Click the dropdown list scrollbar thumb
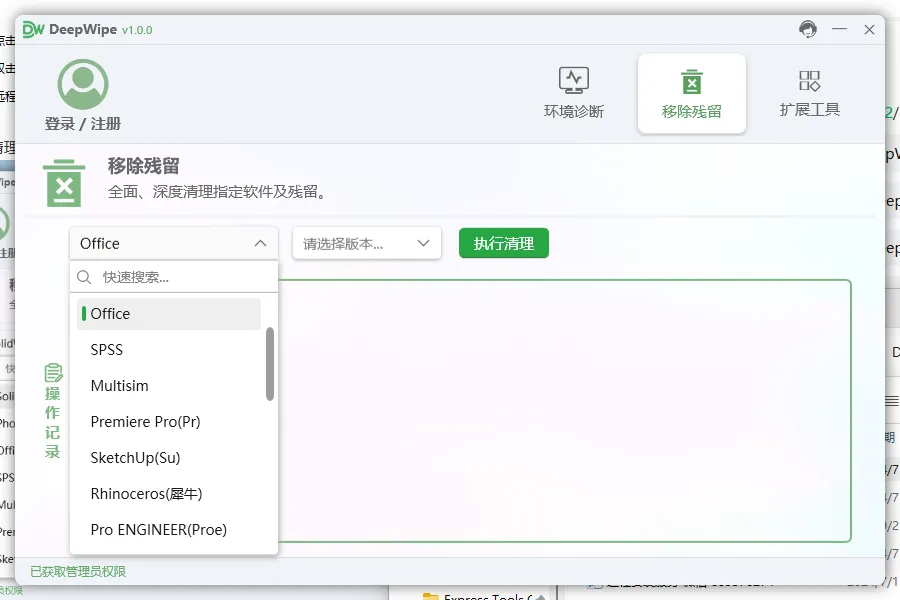The image size is (900, 600). (x=270, y=364)
